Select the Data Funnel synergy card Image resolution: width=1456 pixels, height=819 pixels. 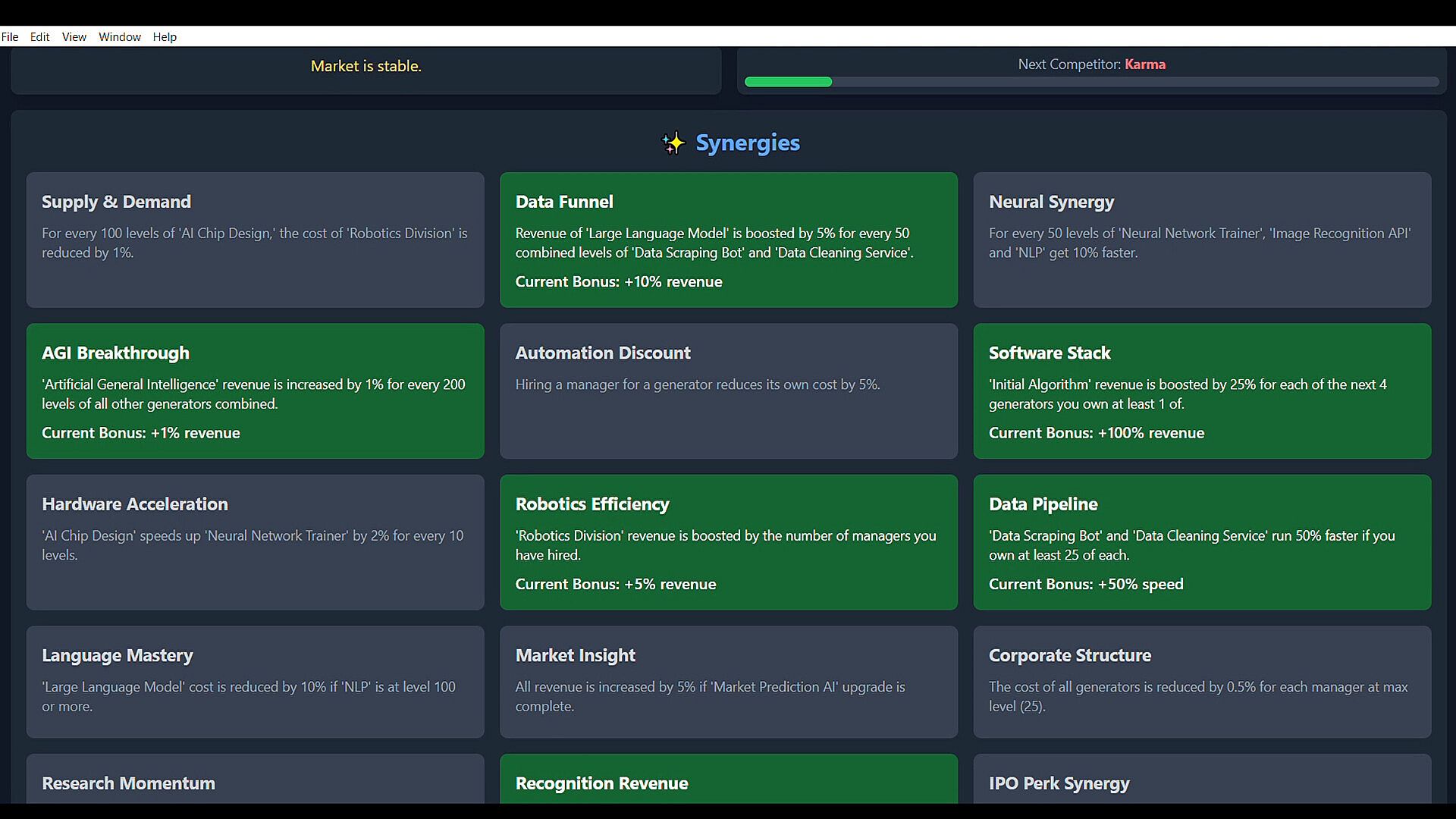pyautogui.click(x=728, y=240)
